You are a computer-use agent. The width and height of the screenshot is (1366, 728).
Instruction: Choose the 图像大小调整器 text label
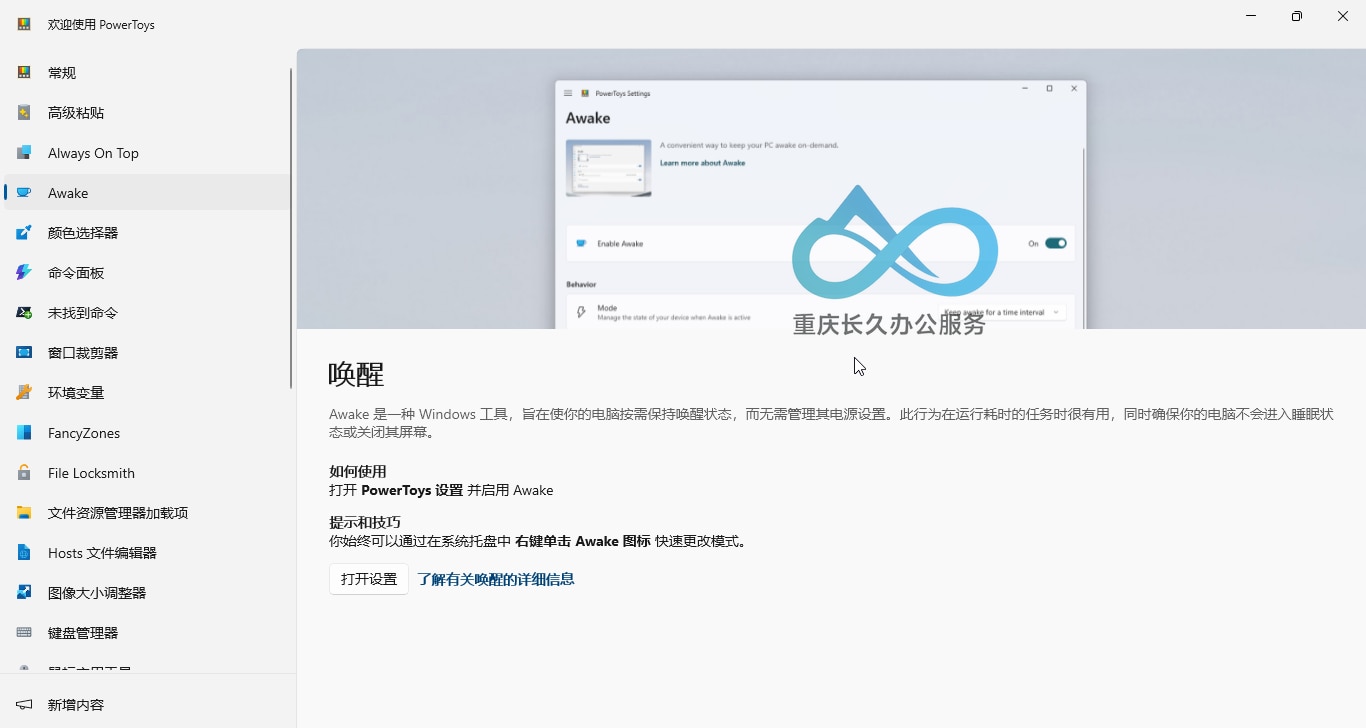[x=97, y=593]
